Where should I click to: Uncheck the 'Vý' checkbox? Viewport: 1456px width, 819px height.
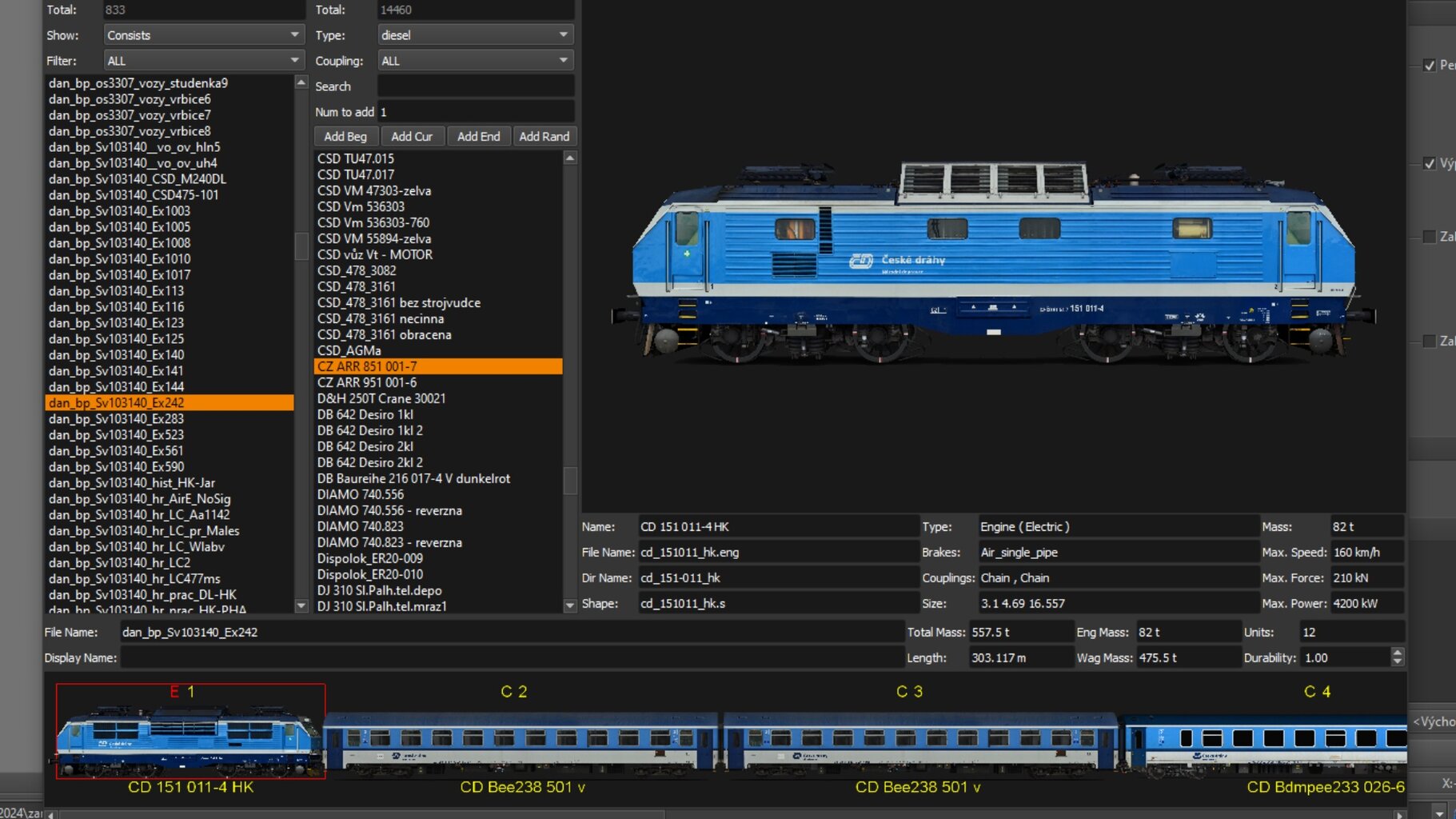(x=1430, y=164)
